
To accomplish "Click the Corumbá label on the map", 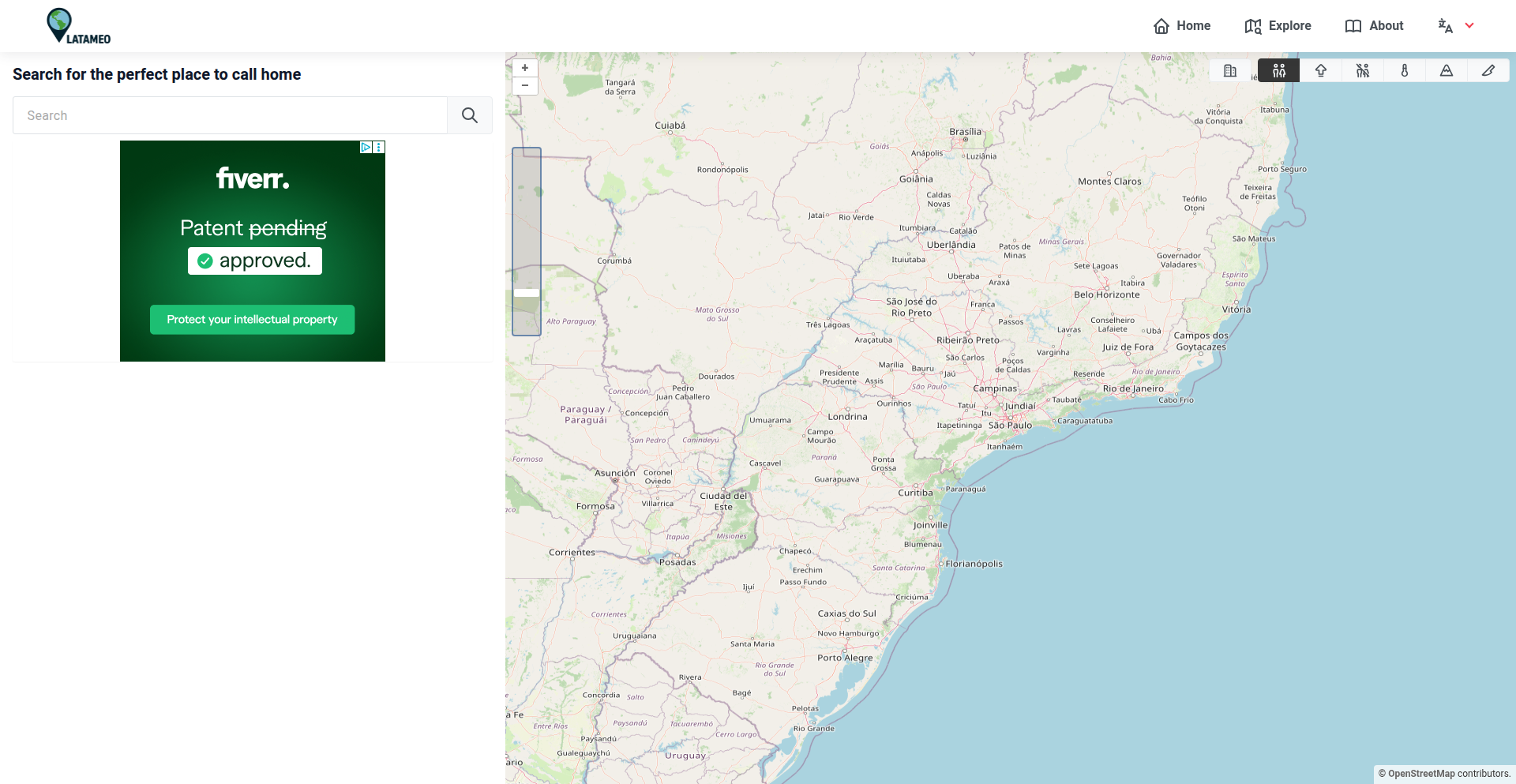I will (614, 261).
